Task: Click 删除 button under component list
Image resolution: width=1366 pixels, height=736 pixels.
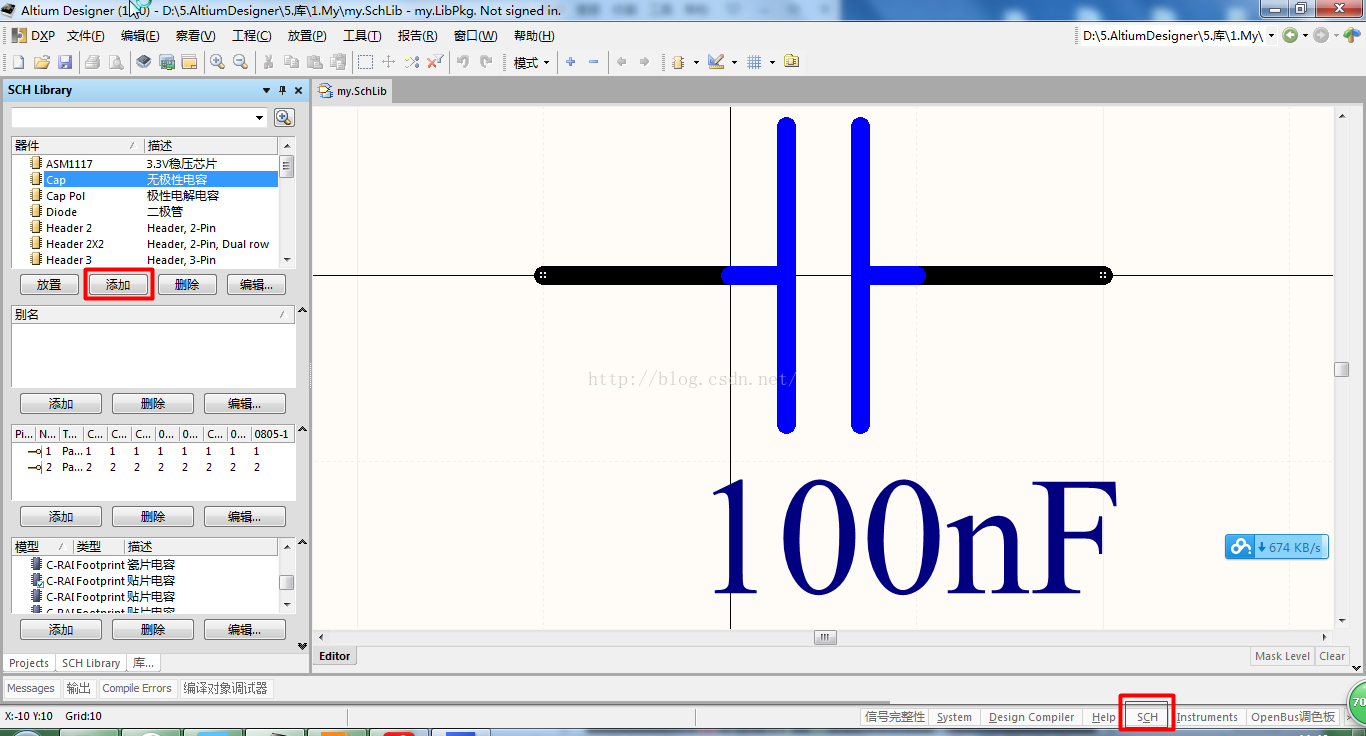Action: click(187, 285)
